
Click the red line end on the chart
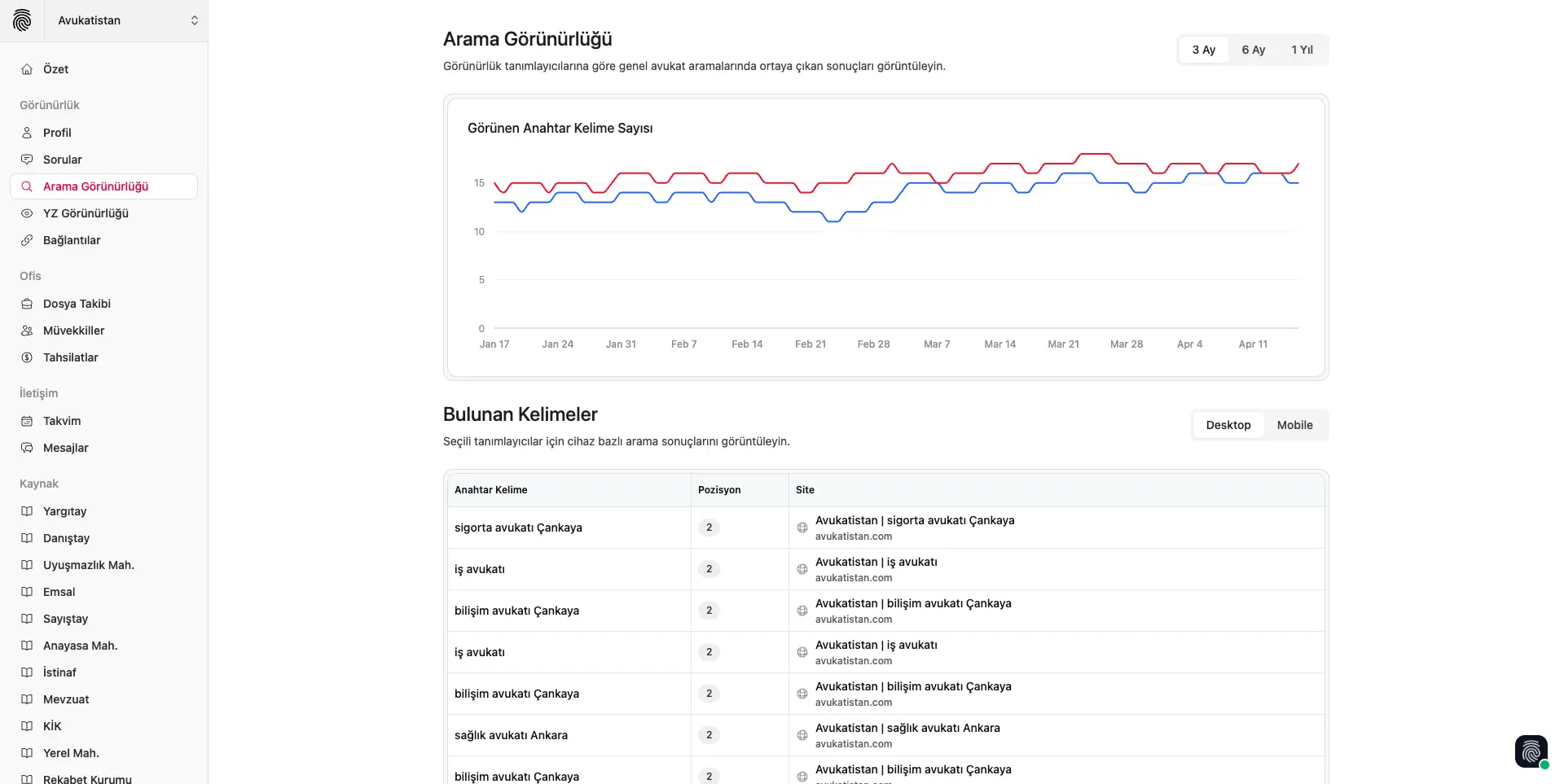coord(1298,164)
